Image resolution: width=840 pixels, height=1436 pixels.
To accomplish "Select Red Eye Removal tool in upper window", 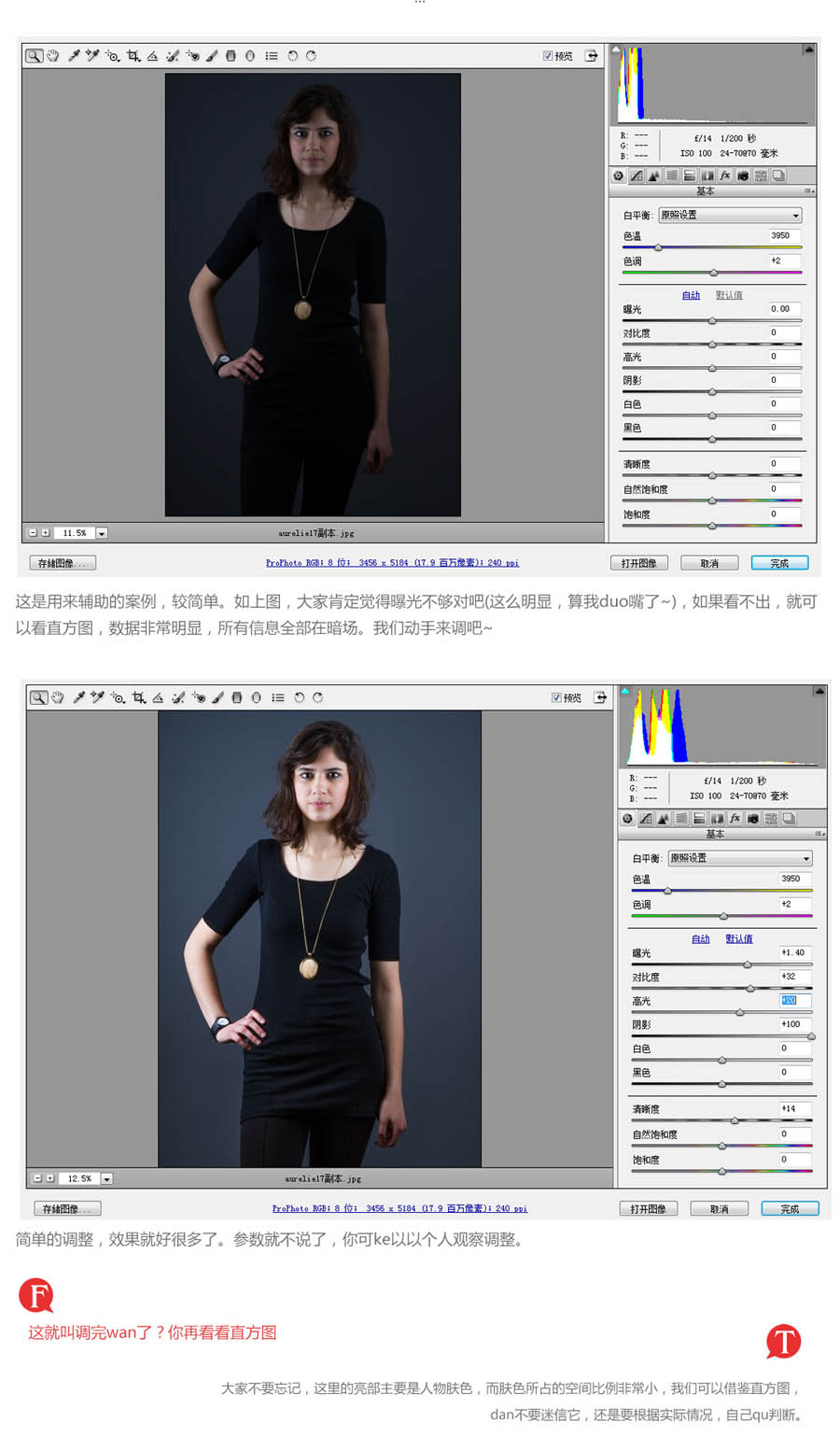I will (192, 56).
